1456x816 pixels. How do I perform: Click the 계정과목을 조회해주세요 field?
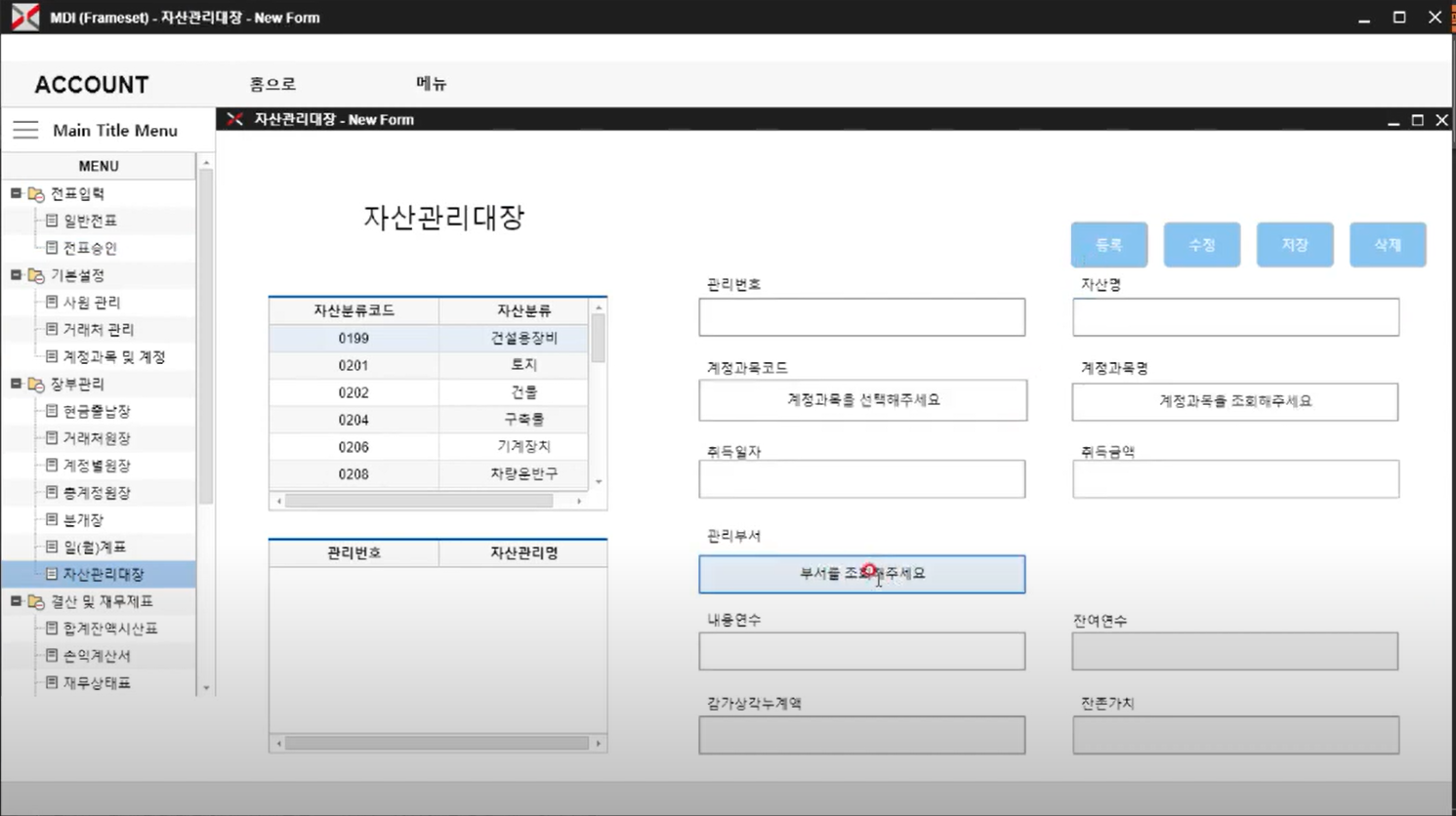pyautogui.click(x=1235, y=401)
